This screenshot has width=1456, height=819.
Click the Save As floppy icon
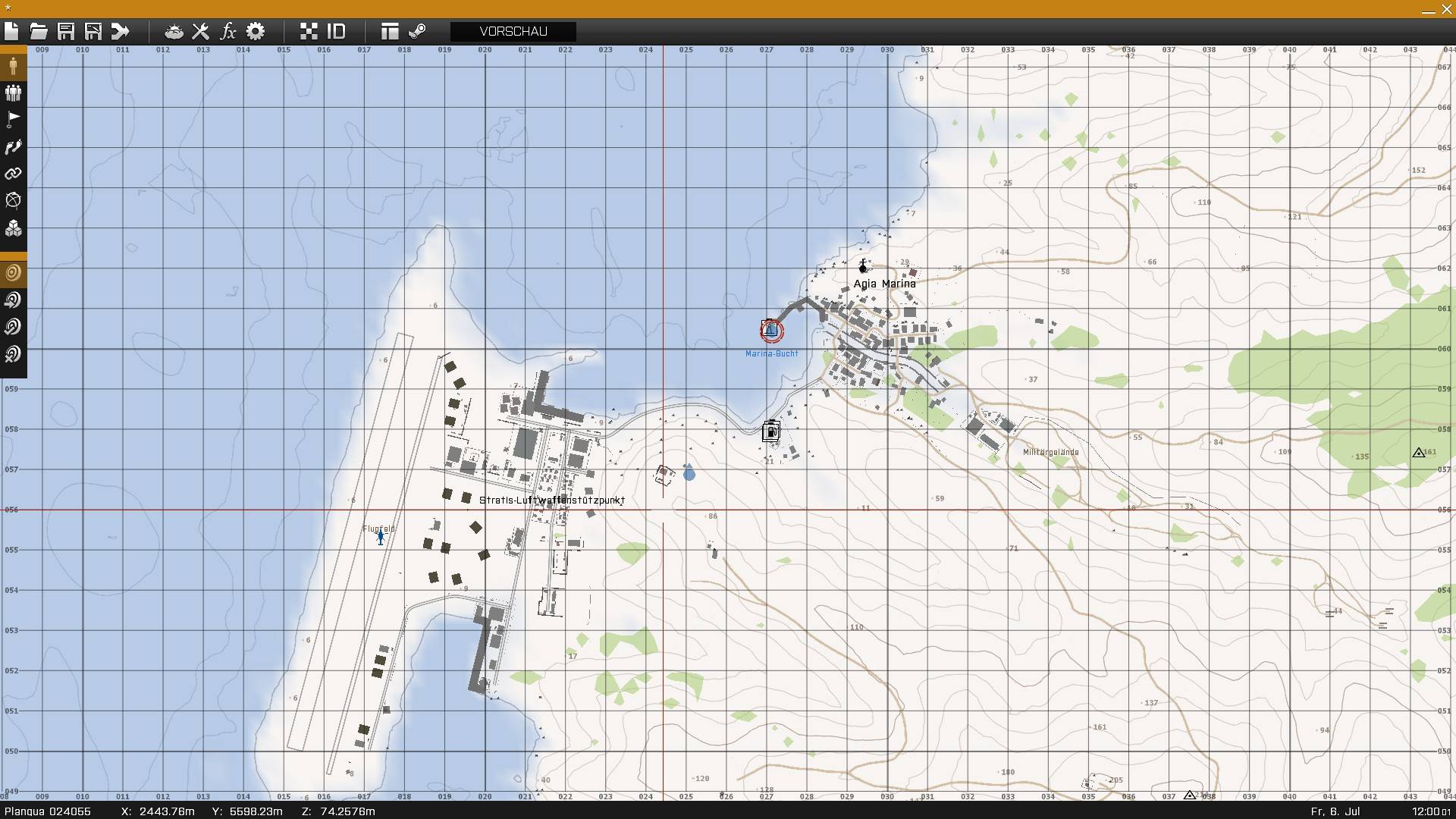tap(93, 31)
